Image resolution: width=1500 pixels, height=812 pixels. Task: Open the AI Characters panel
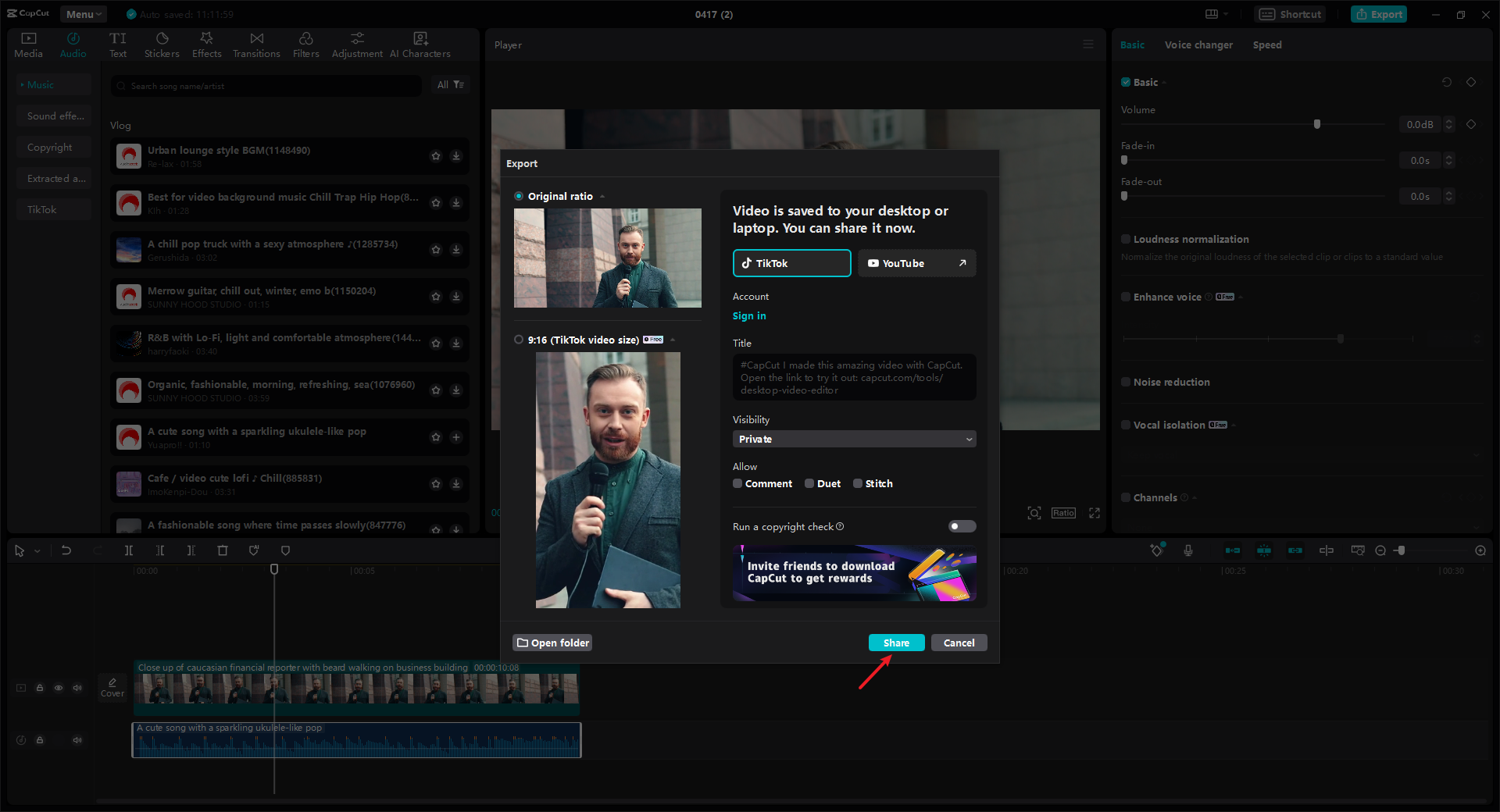pos(420,45)
